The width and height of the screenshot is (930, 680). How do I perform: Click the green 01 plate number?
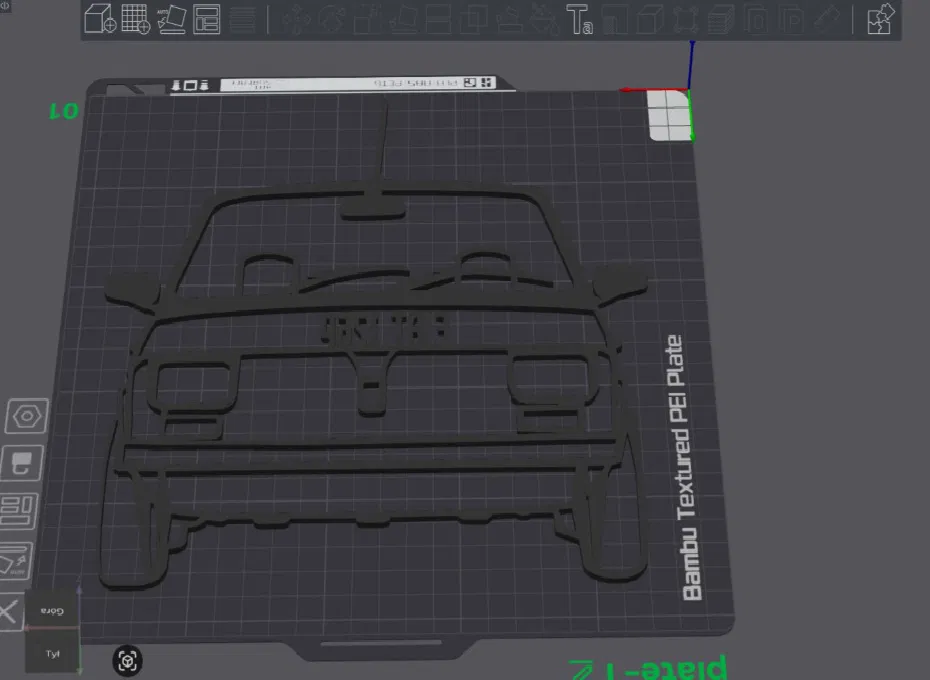coord(63,111)
